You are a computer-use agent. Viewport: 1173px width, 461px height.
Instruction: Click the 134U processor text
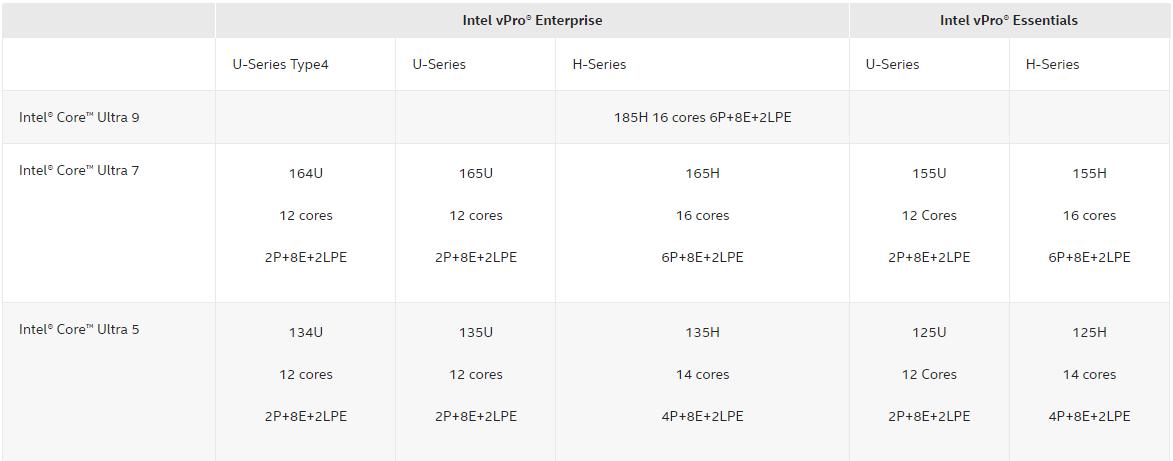306,332
